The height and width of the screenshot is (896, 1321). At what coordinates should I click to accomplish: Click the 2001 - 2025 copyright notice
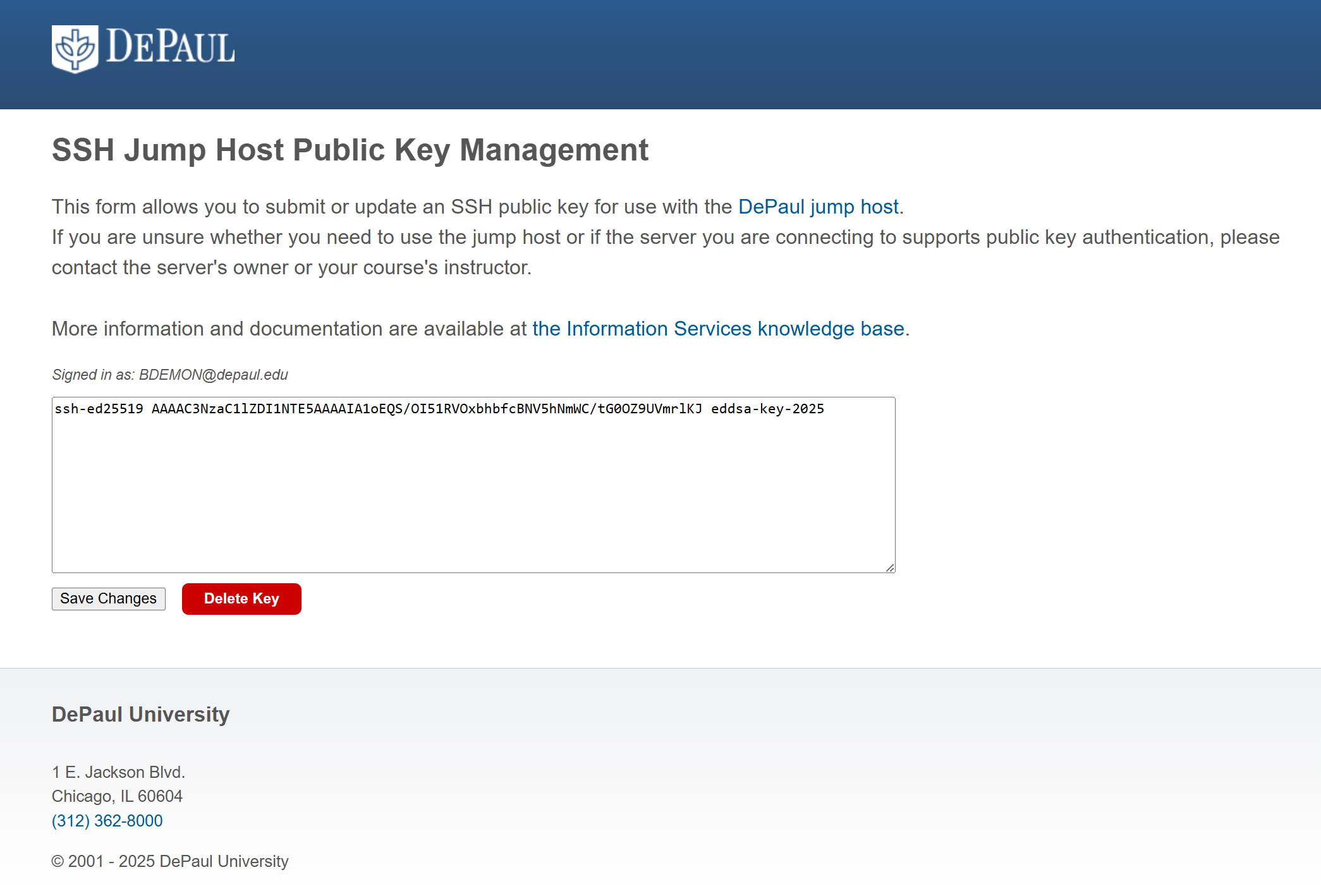click(169, 861)
